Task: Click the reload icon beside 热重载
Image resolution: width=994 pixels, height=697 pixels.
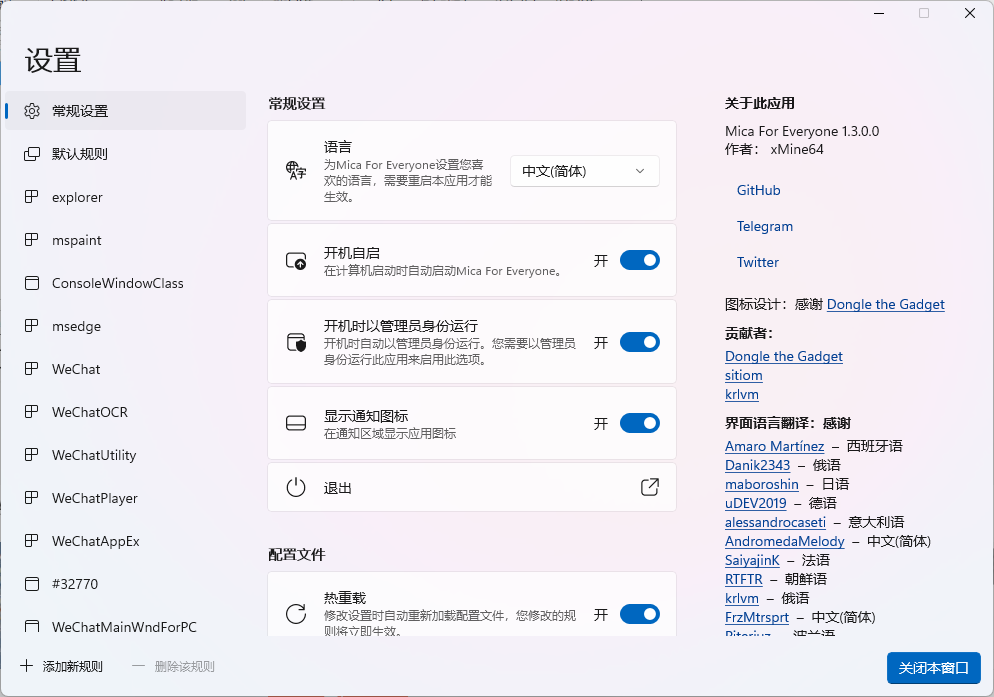Action: (296, 614)
